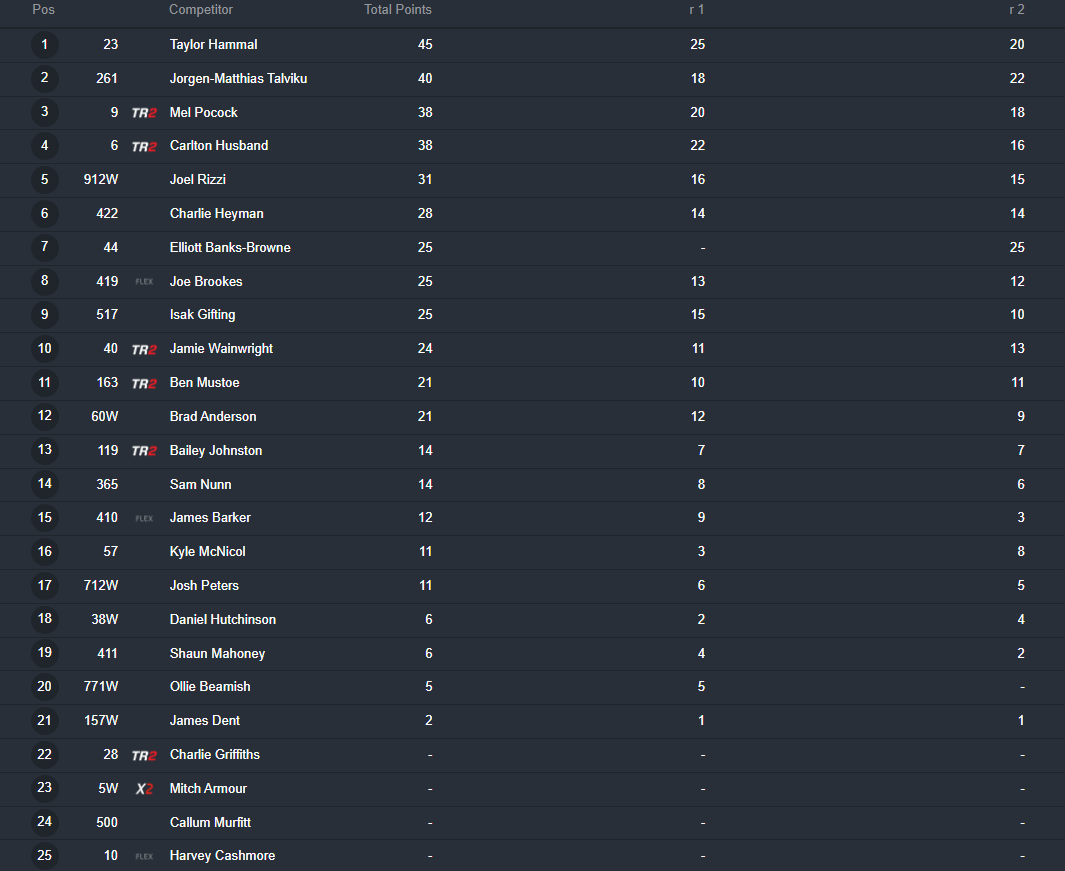
Task: Click the TR2 badge next to Carlton Husband
Action: (x=144, y=147)
